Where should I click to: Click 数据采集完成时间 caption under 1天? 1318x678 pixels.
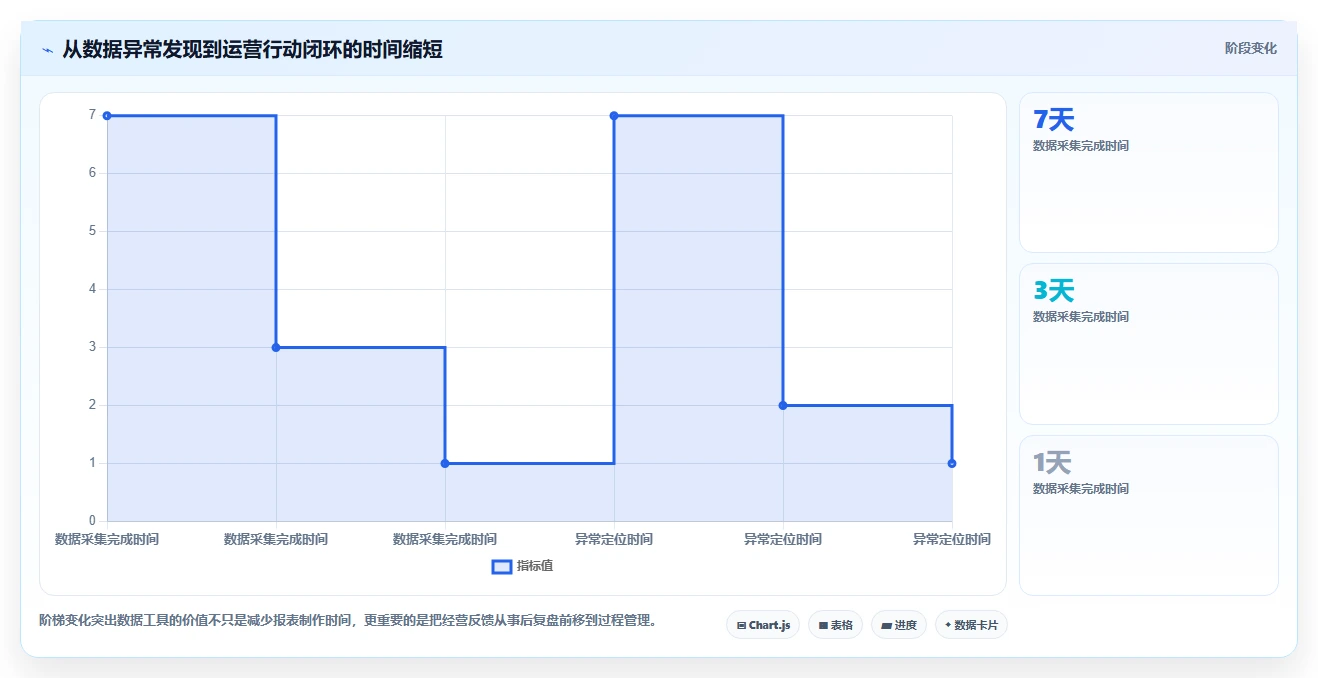coord(1081,489)
